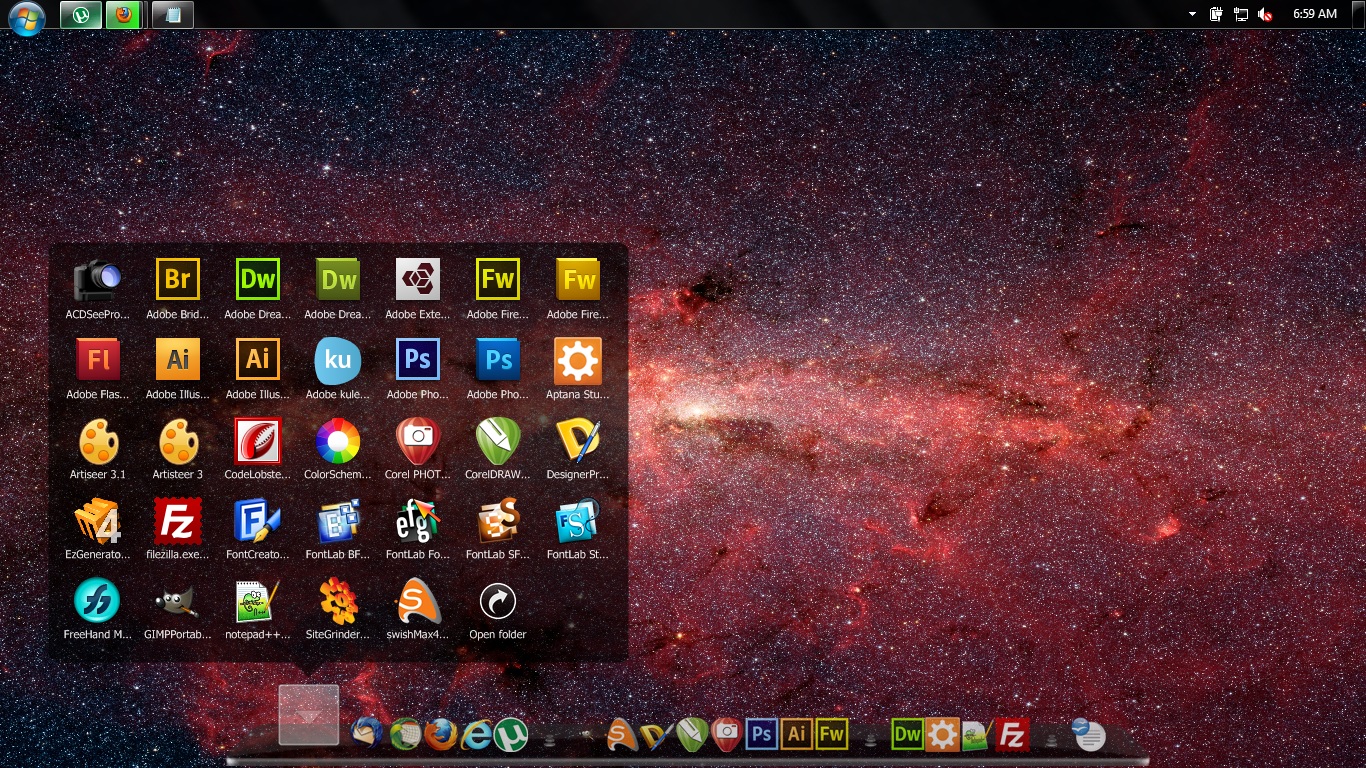Launch Fireworks Fw icon in the dock
1366x768 pixels.
[x=832, y=734]
